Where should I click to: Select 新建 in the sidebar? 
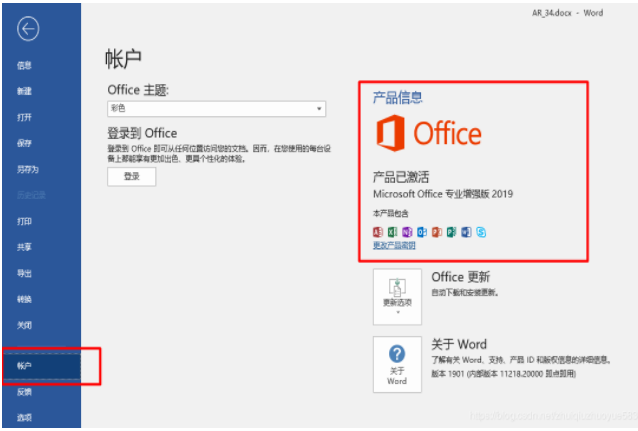(x=24, y=91)
